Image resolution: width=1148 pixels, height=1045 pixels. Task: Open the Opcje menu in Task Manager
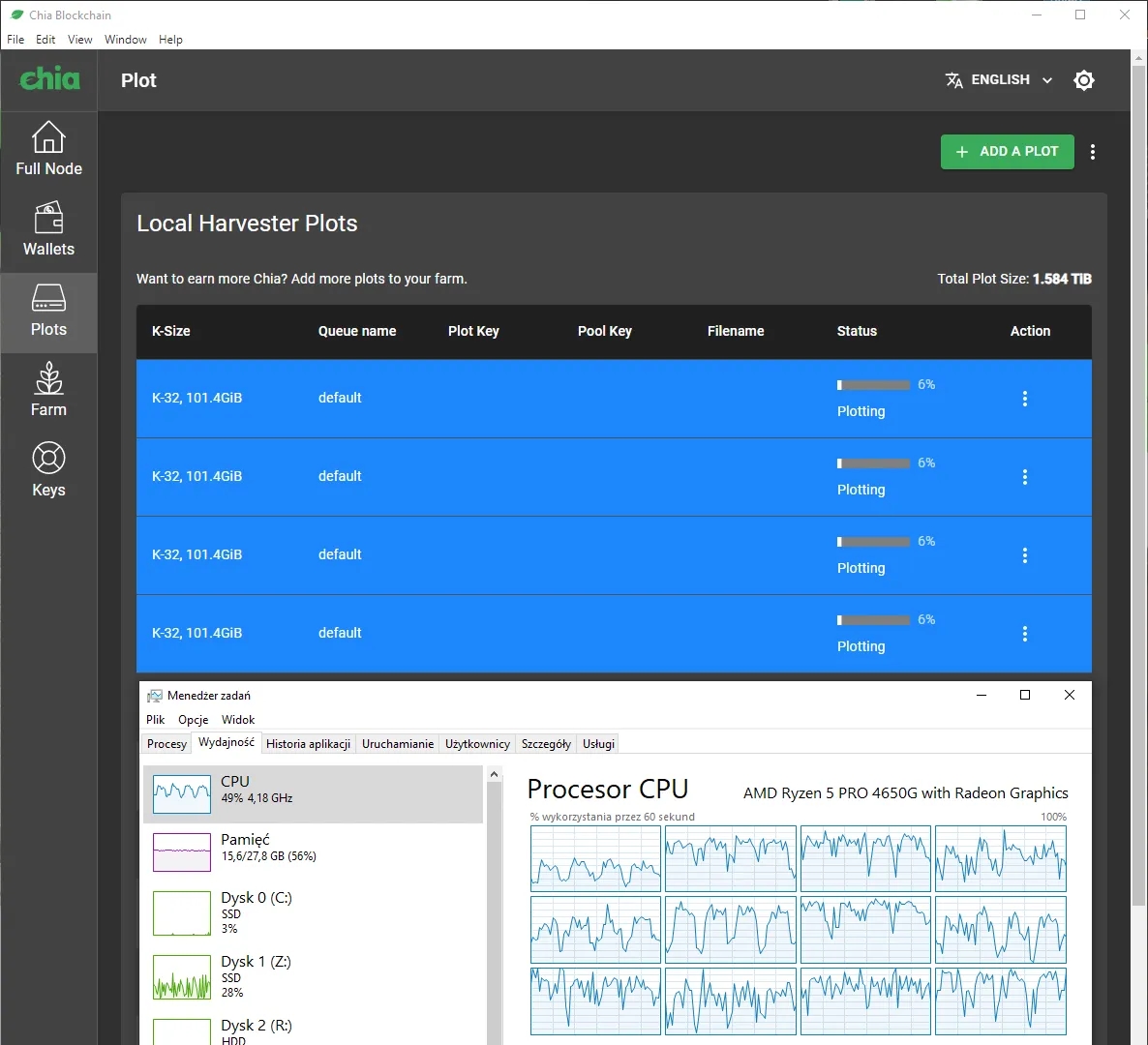193,720
